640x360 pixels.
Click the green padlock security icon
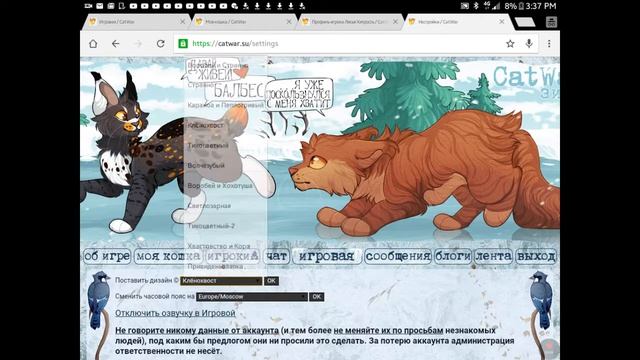[x=183, y=43]
